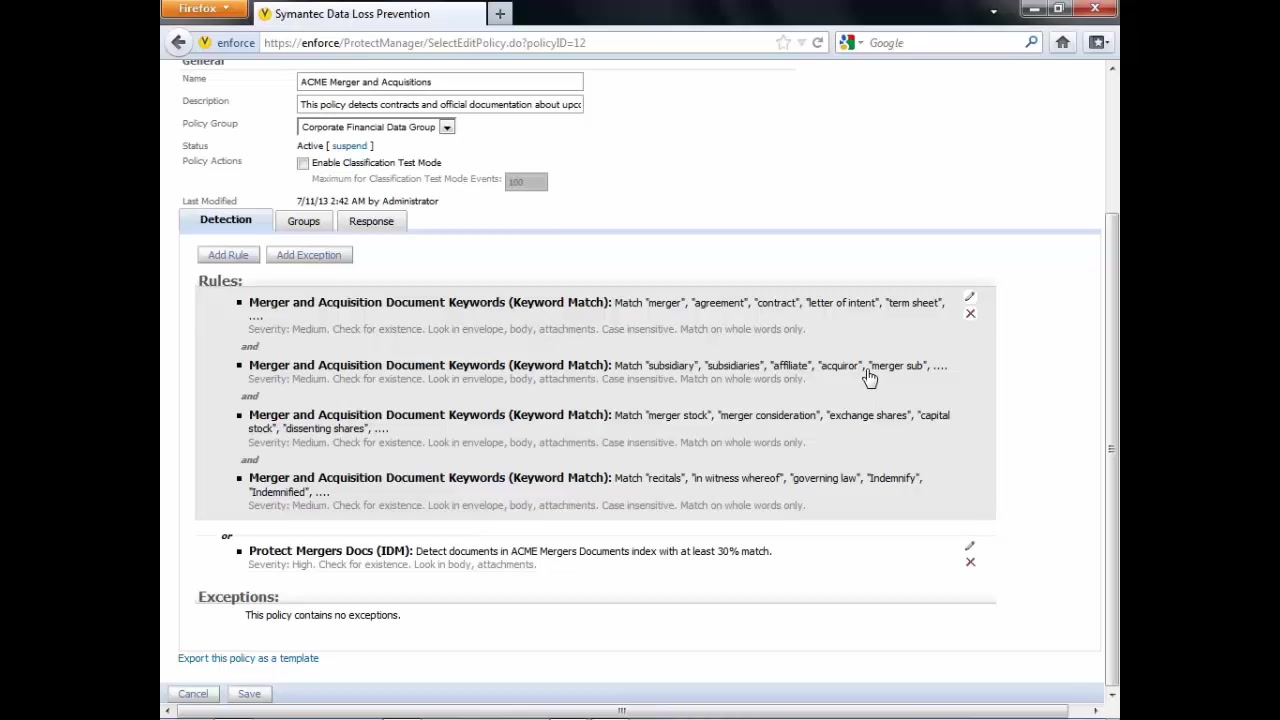Viewport: 1280px width, 720px height.
Task: Go back with the browser back arrow
Action: [178, 42]
